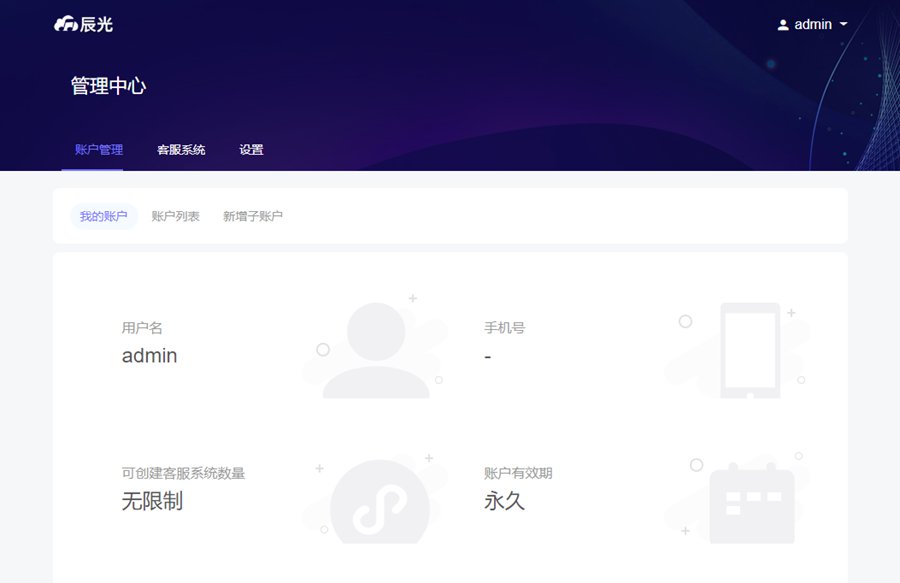Click the 无限制 quota value
The image size is (900, 583).
pyautogui.click(x=152, y=501)
